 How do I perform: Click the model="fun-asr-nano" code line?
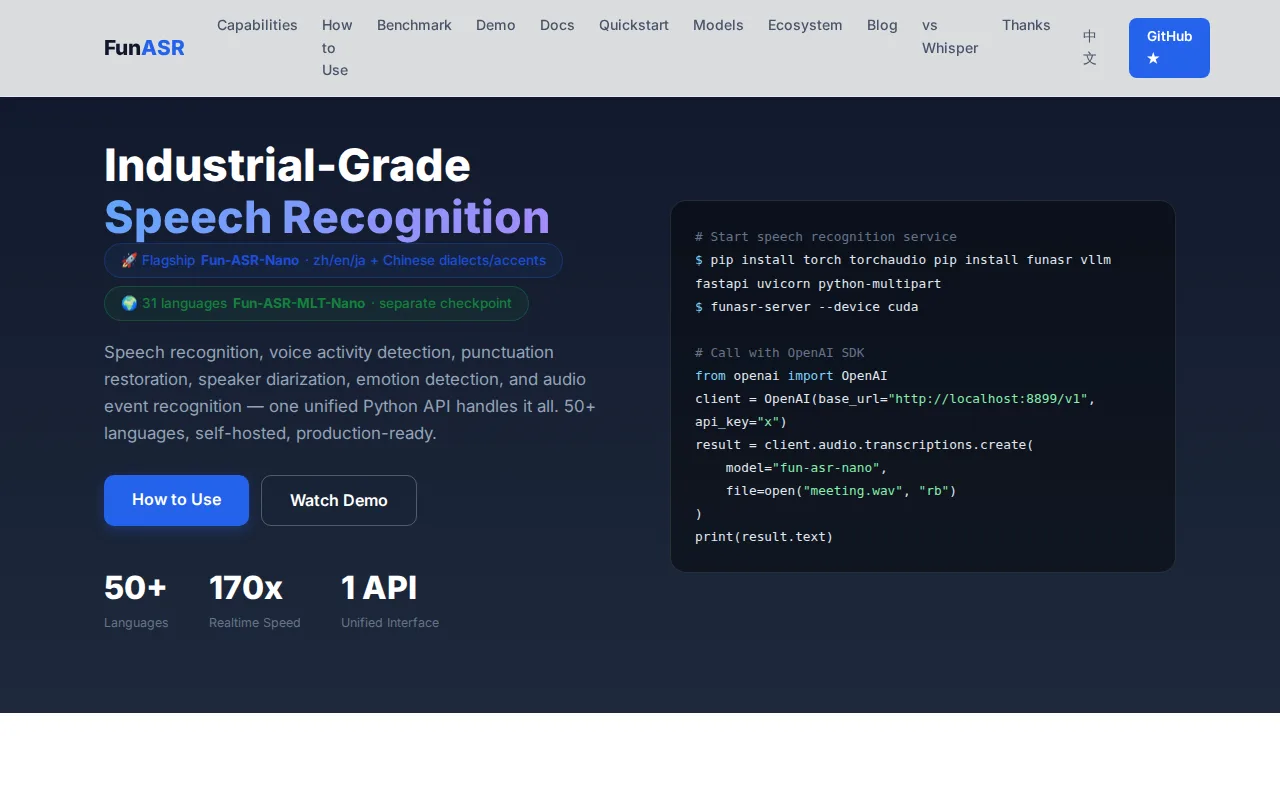806,468
